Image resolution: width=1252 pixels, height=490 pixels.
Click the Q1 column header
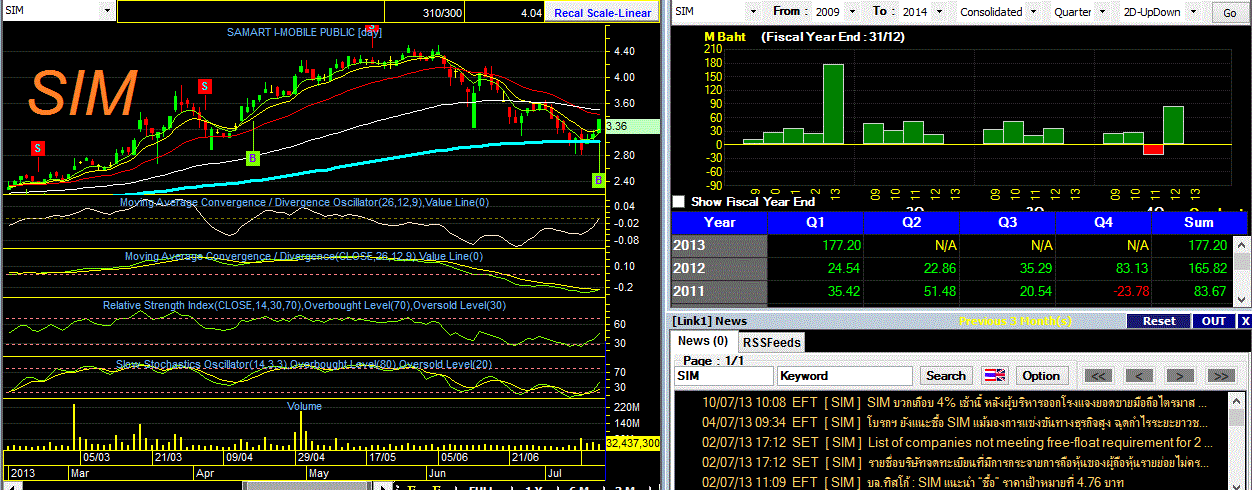815,222
